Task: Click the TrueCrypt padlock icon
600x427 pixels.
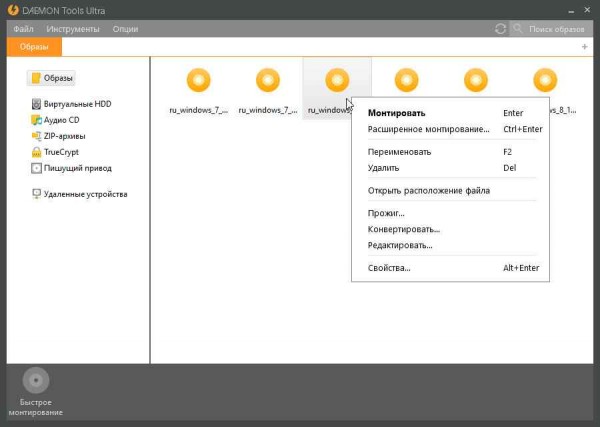Action: (x=36, y=152)
